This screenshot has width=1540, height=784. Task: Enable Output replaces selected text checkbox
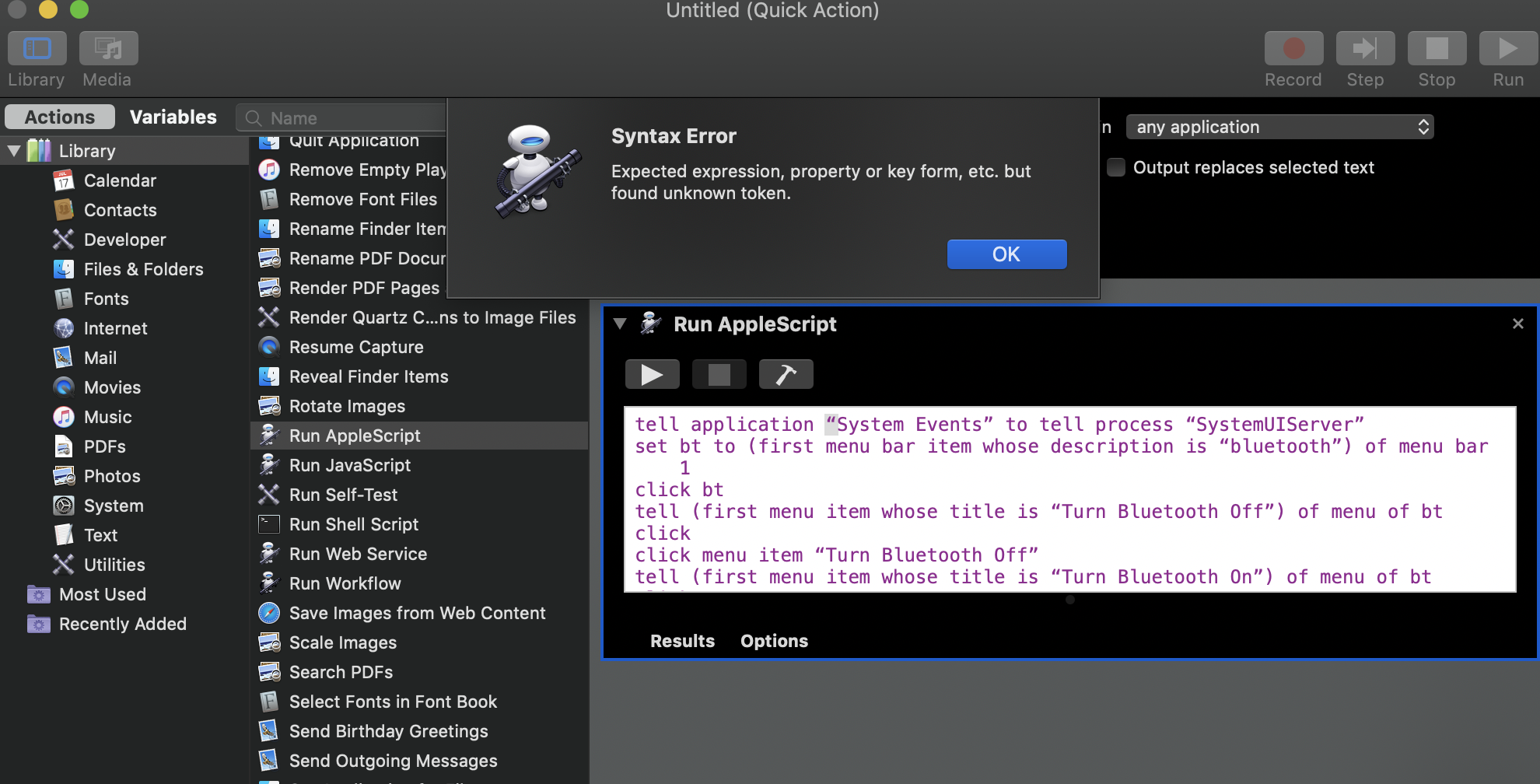1116,167
